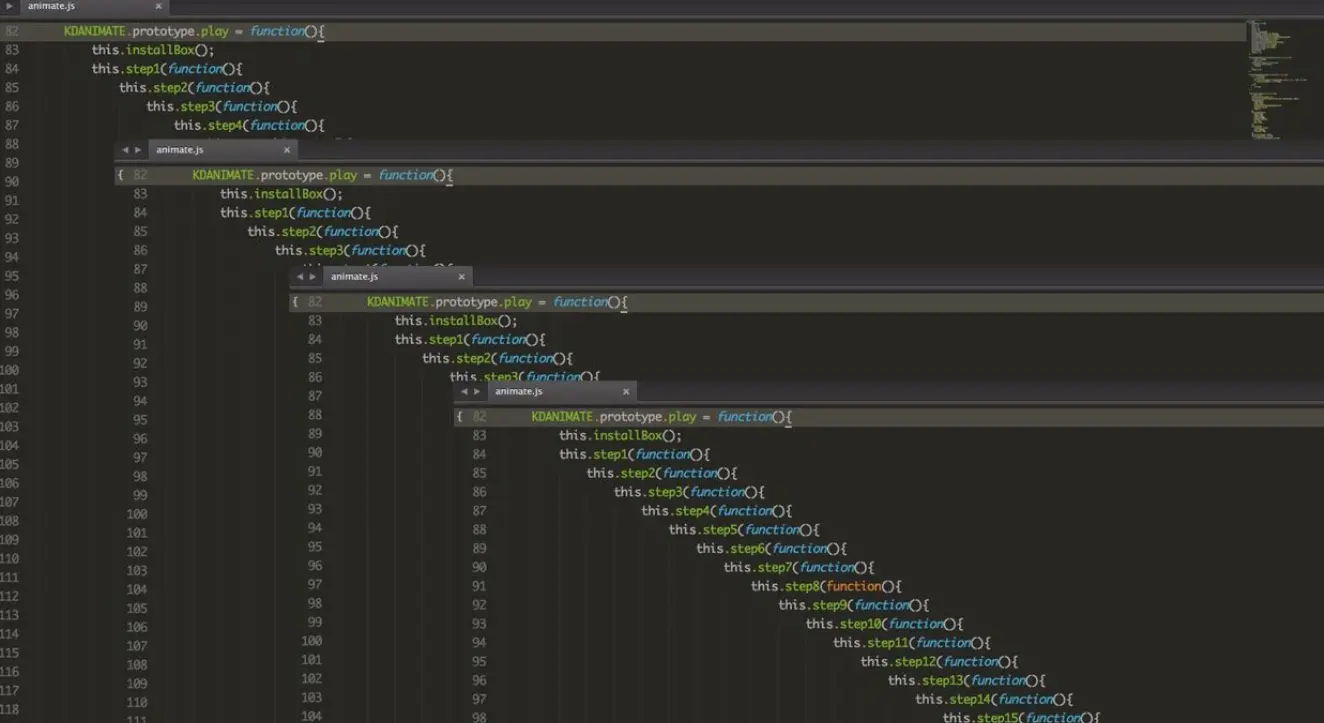1324x723 pixels.
Task: Click the line 'this.step9(function(){'
Action: [854, 605]
